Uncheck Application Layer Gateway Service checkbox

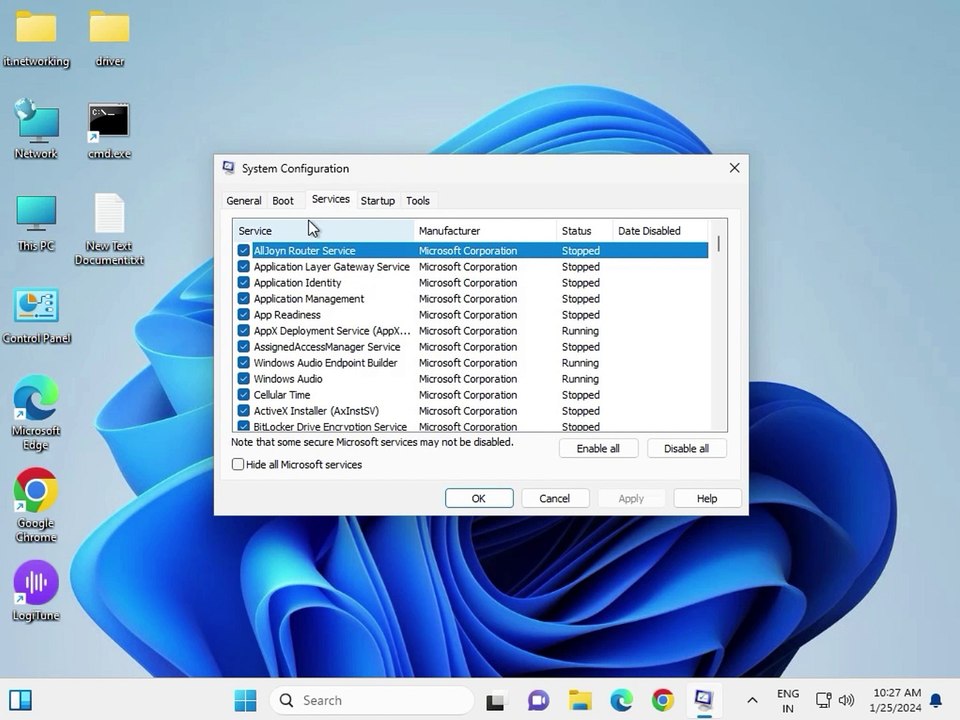click(244, 266)
